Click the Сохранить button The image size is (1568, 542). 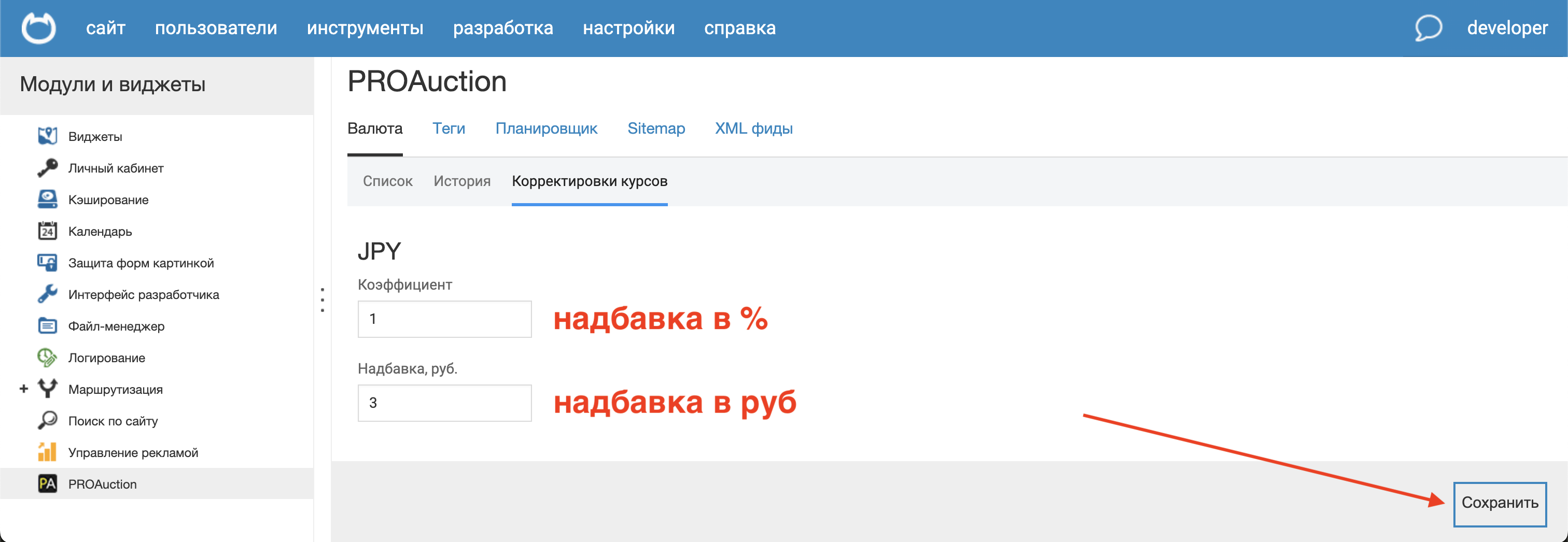(1500, 504)
